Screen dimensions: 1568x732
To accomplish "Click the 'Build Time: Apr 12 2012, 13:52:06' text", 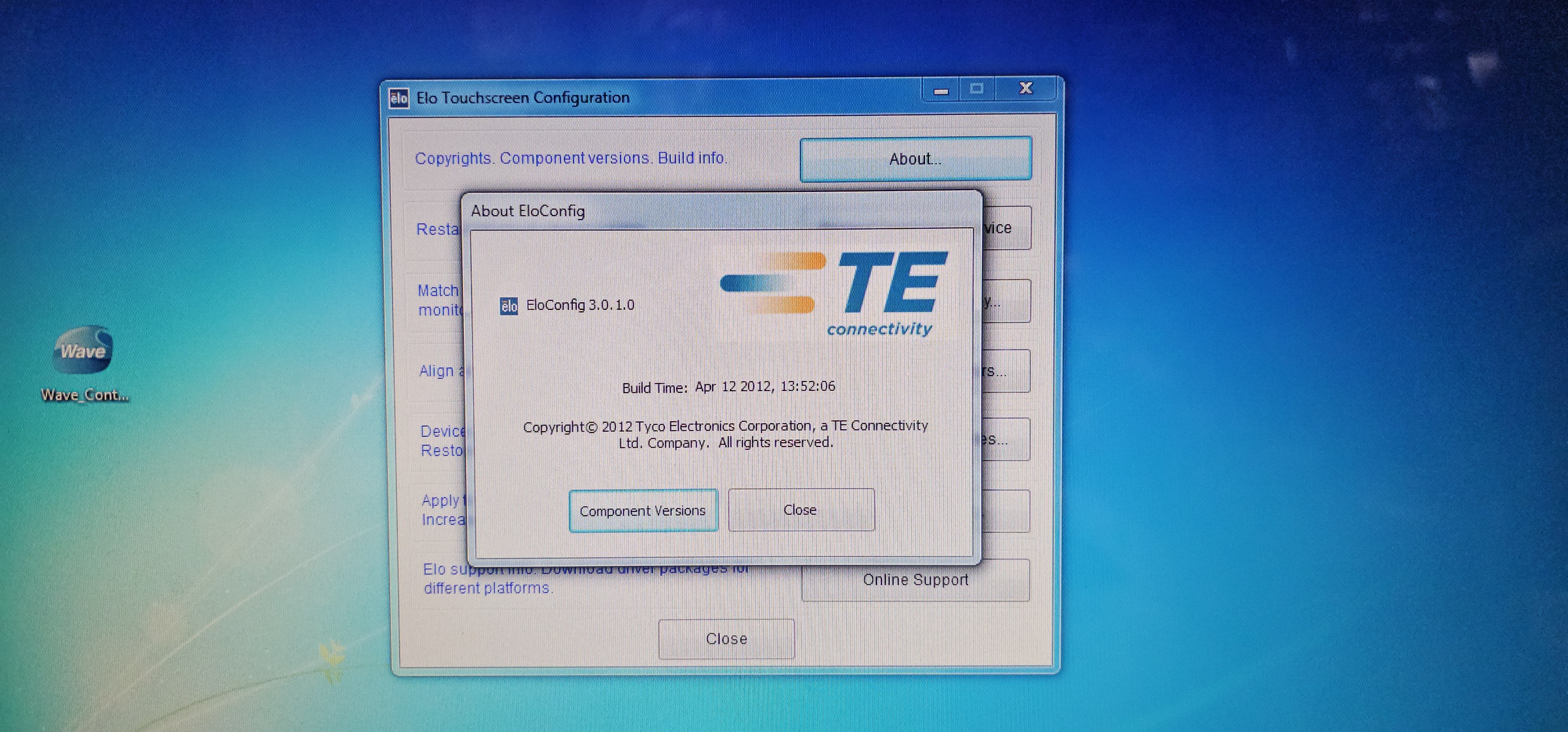I will click(729, 387).
